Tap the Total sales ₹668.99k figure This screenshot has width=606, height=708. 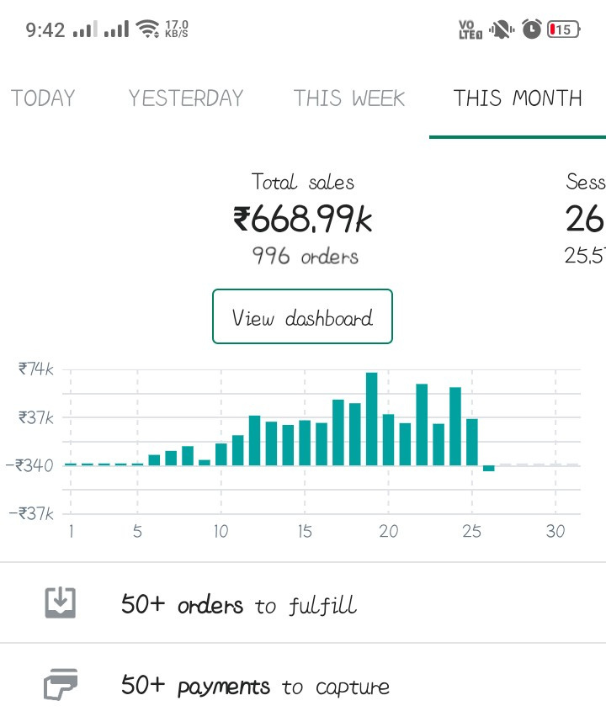click(302, 218)
